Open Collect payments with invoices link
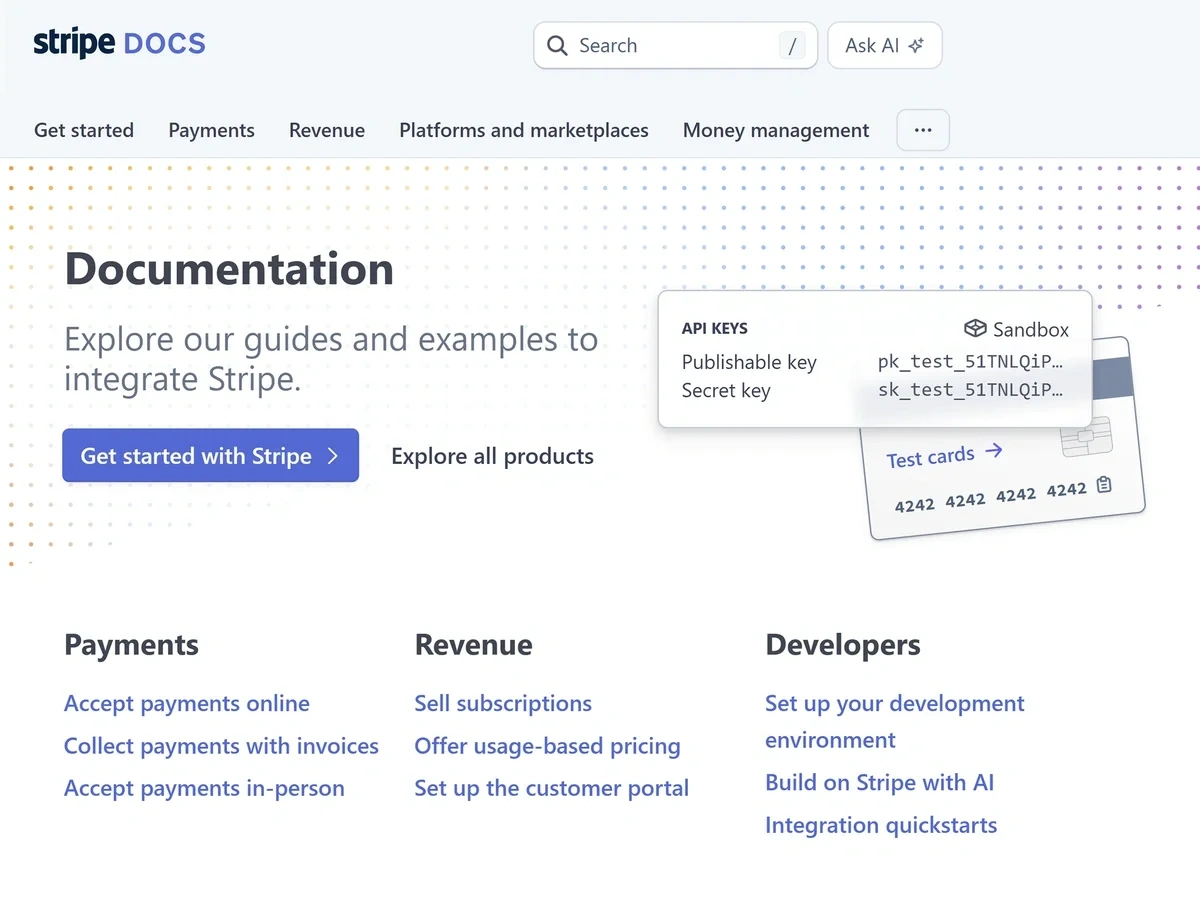Screen dimensions: 1200x900 (221, 746)
